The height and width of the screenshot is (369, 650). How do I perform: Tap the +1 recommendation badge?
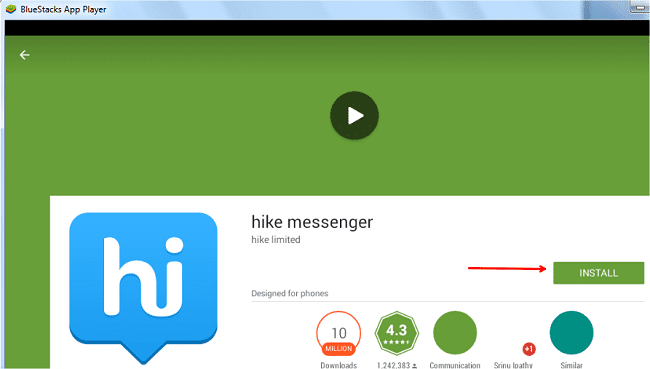(x=529, y=349)
